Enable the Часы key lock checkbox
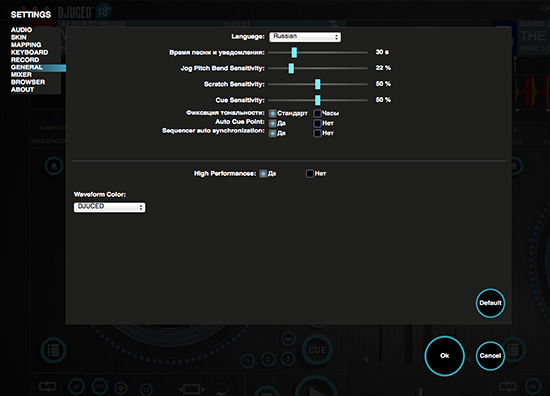This screenshot has height=396, width=550. pos(317,113)
